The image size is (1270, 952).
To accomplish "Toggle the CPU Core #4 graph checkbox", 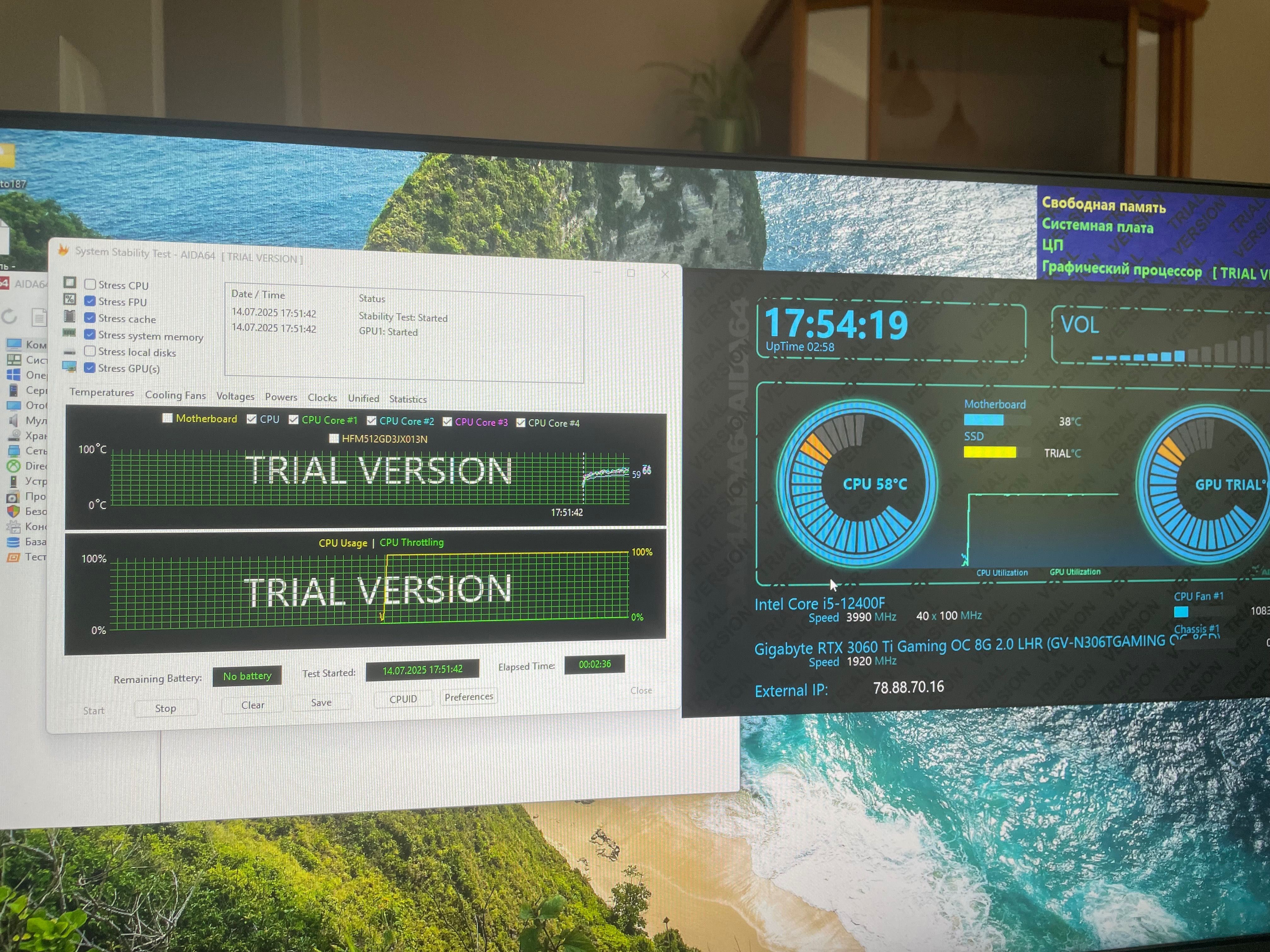I will [521, 423].
